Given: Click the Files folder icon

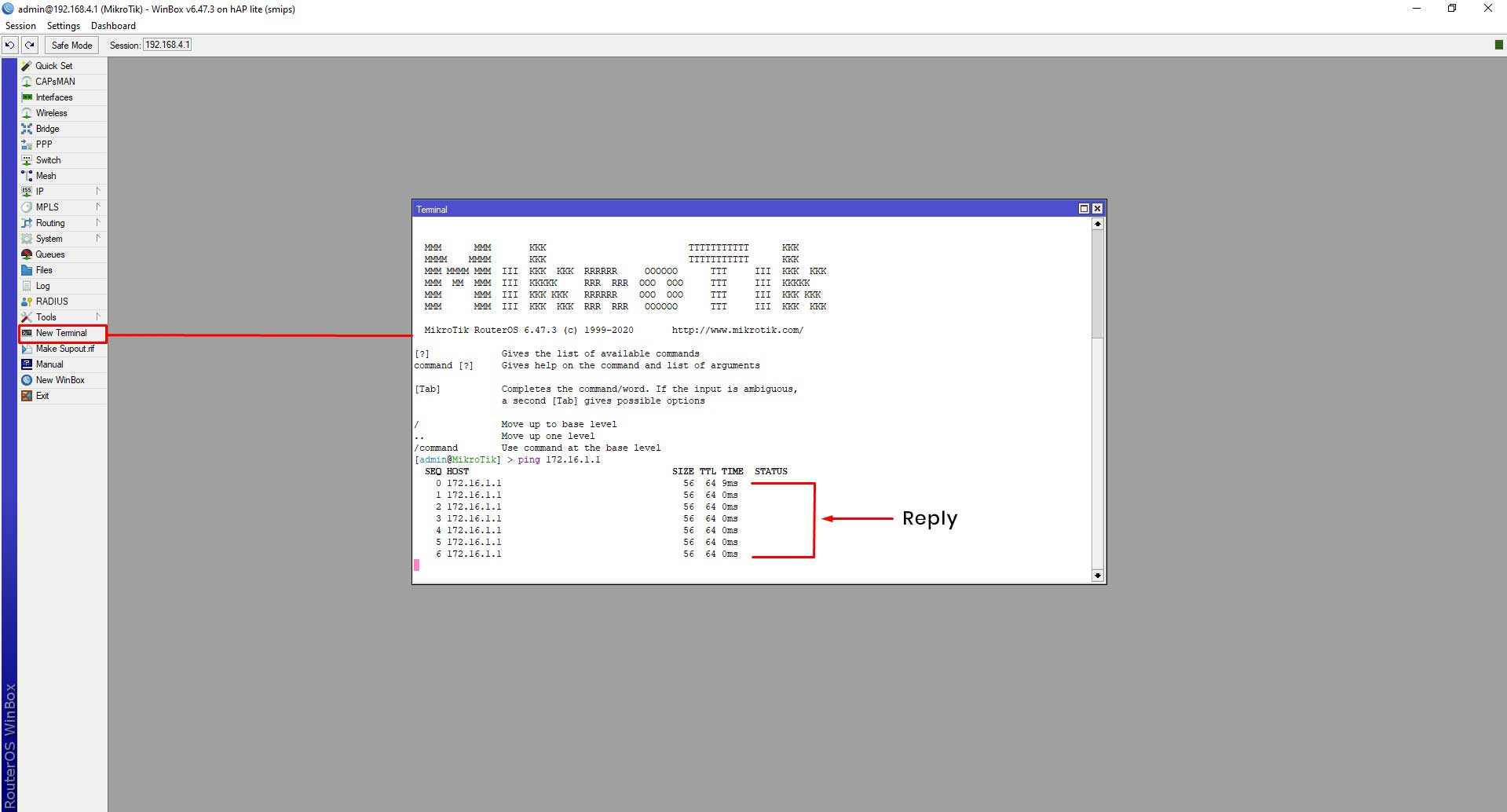Looking at the screenshot, I should click(27, 270).
